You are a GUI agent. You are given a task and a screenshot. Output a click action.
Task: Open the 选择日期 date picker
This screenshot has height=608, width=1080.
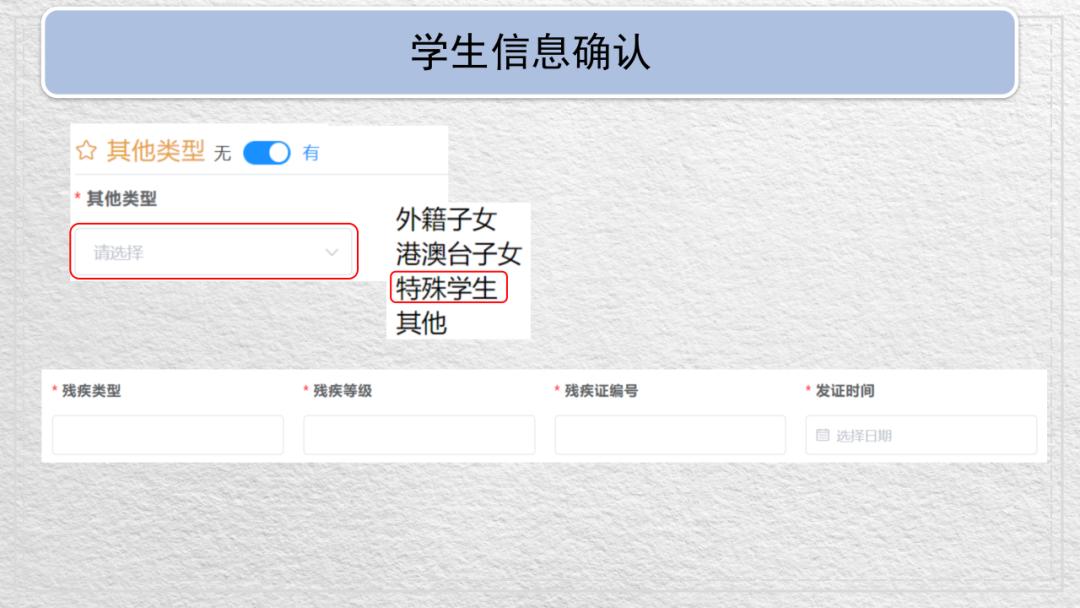tap(921, 434)
